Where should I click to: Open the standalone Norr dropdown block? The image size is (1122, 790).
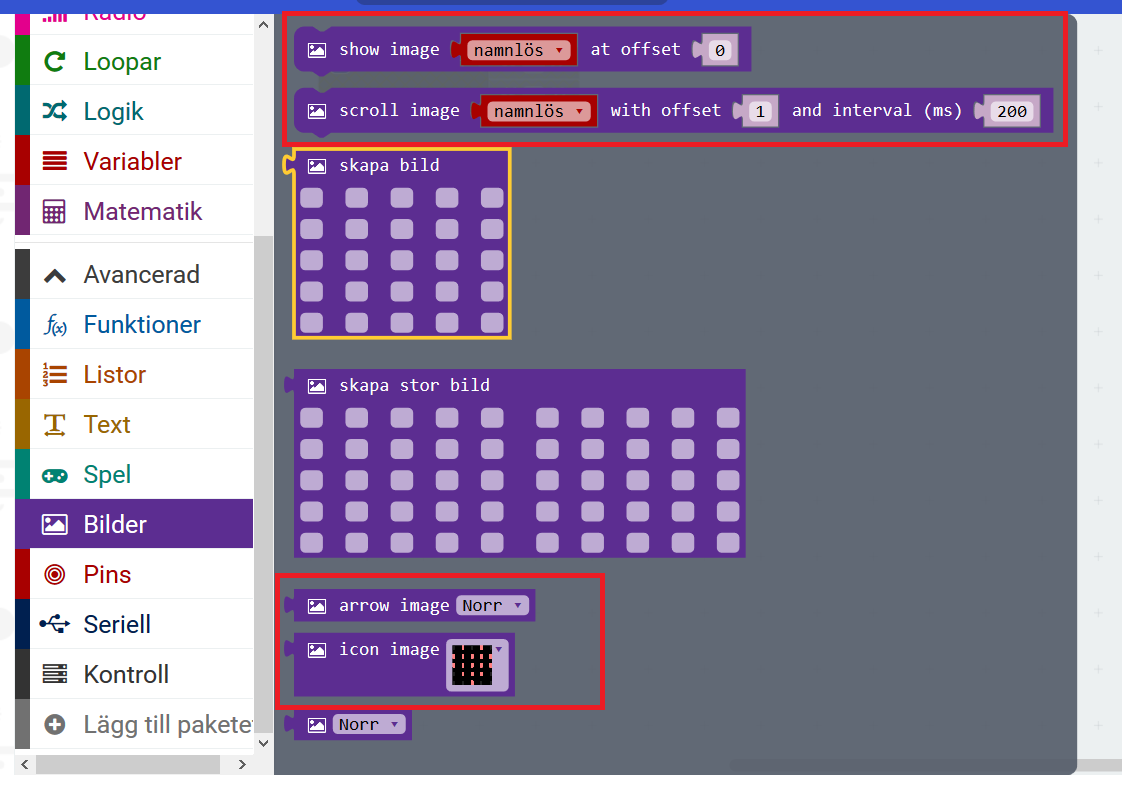point(369,725)
